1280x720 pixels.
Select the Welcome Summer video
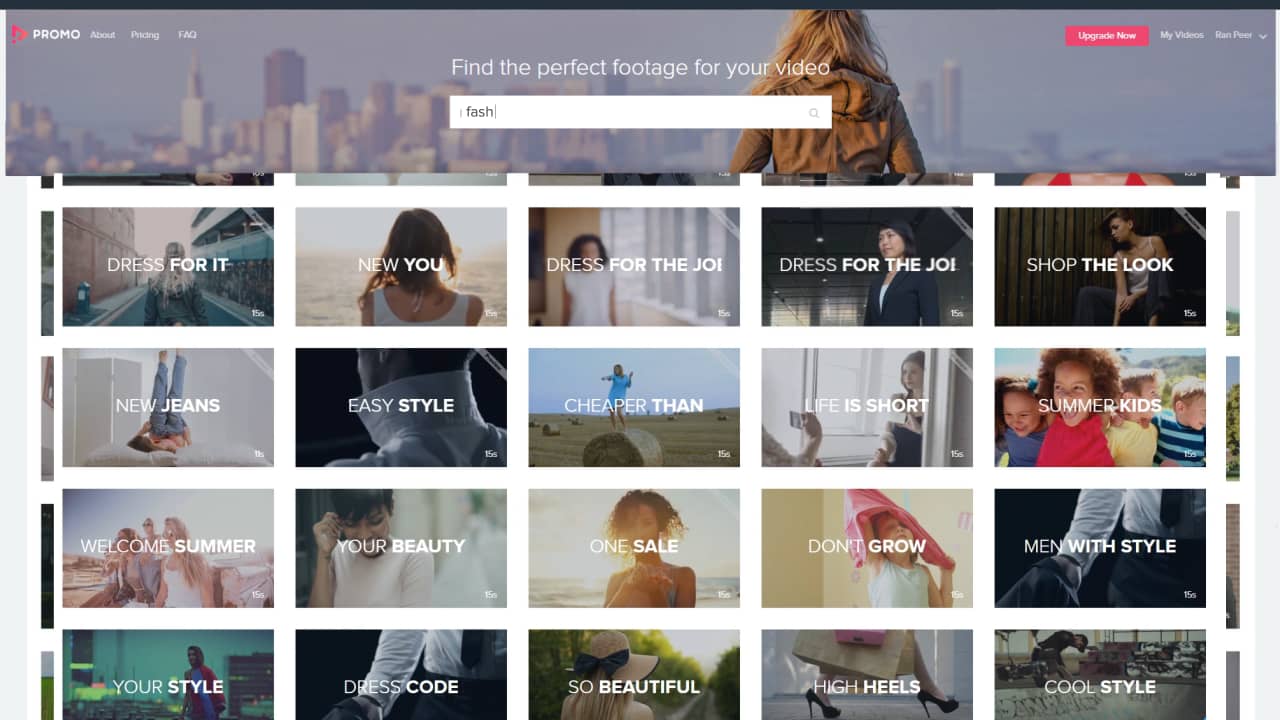click(168, 549)
